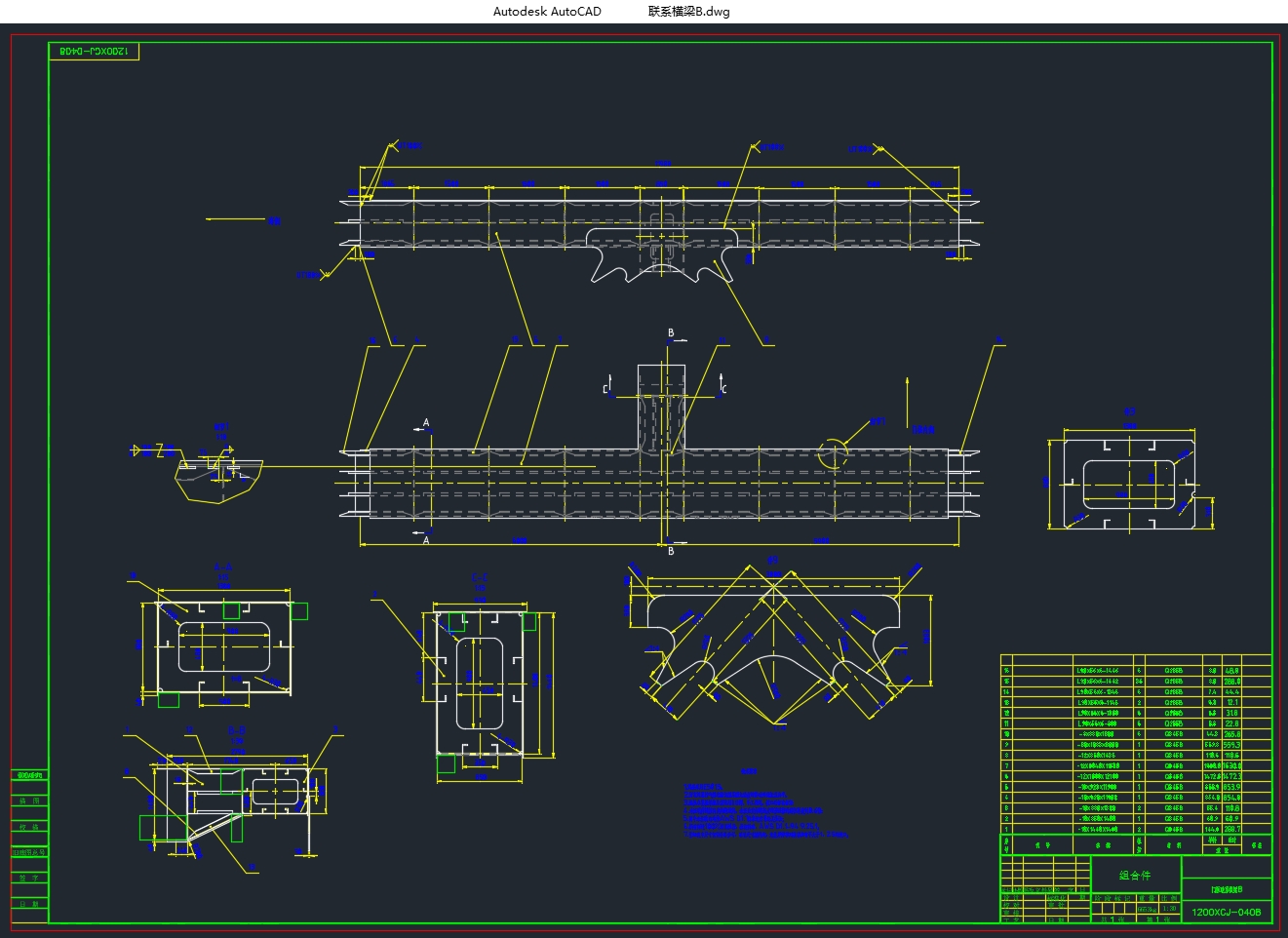Click the 1472.3 total weight in parts list
The width and height of the screenshot is (1288, 938).
[1232, 776]
